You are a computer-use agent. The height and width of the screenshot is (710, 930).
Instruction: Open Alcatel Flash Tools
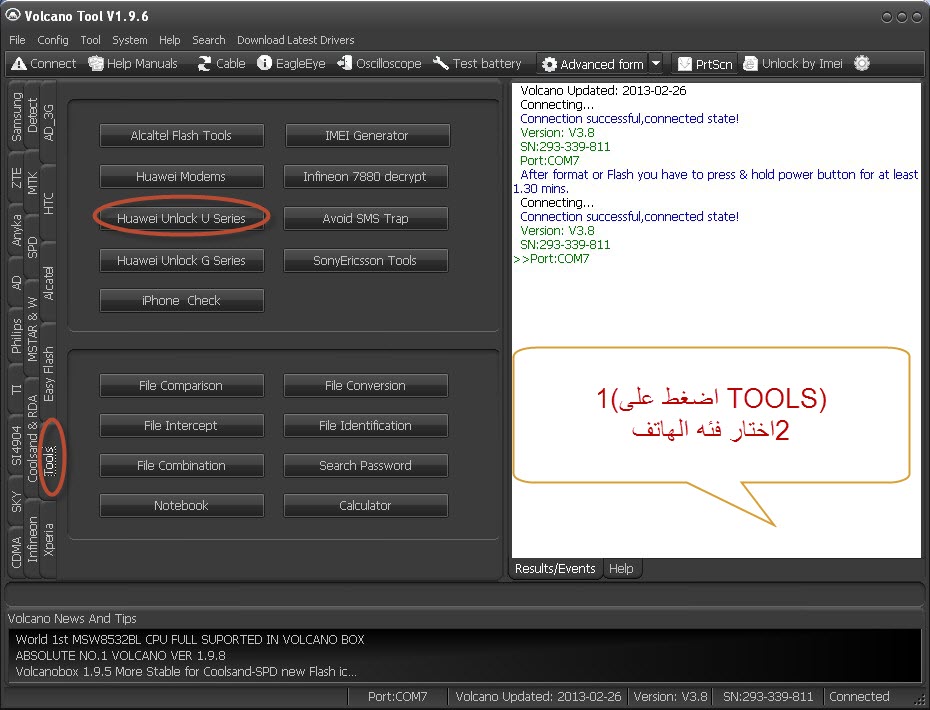point(181,135)
